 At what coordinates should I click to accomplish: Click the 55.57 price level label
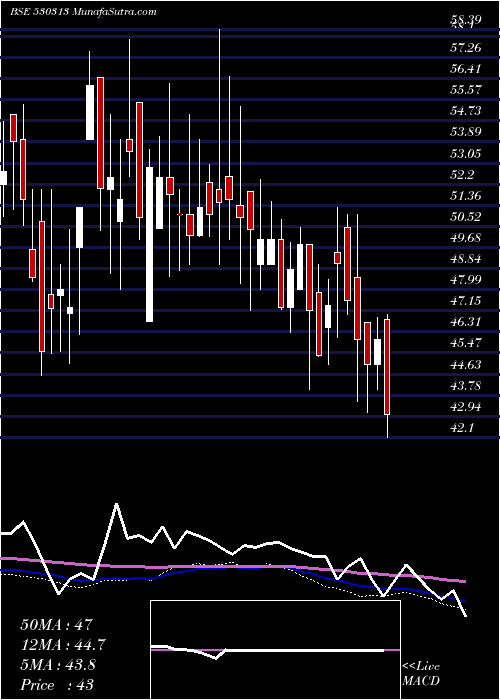point(466,89)
